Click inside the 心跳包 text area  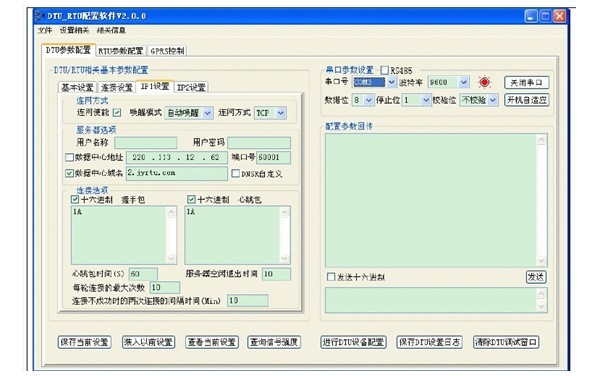coord(233,235)
